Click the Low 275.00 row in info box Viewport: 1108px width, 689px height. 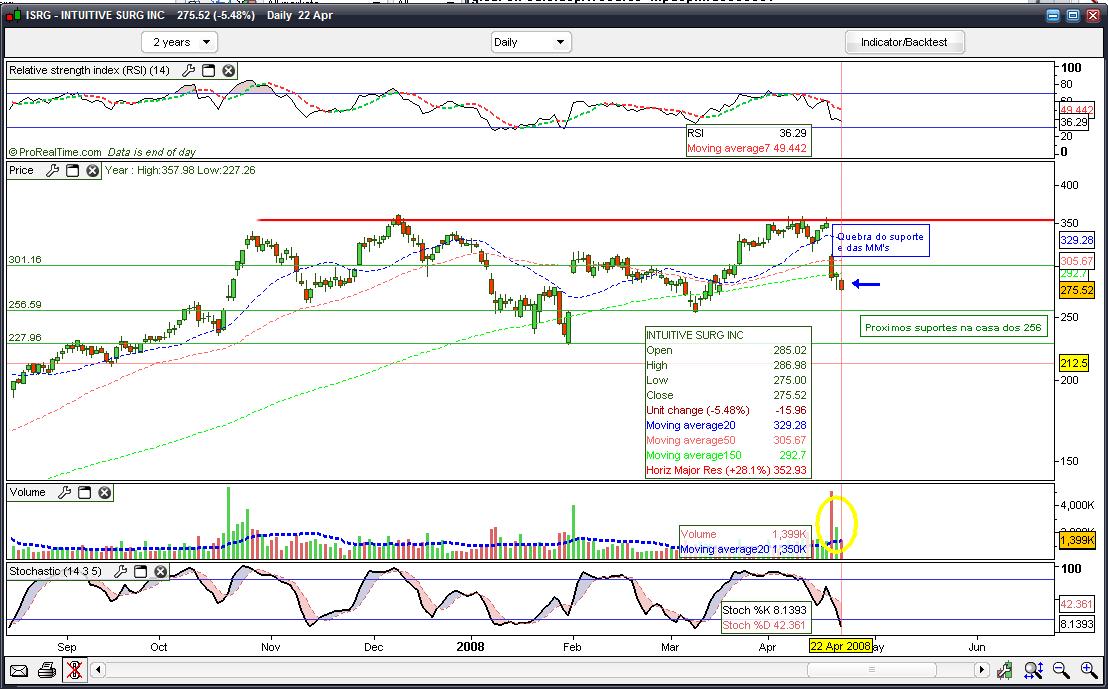pyautogui.click(x=727, y=380)
